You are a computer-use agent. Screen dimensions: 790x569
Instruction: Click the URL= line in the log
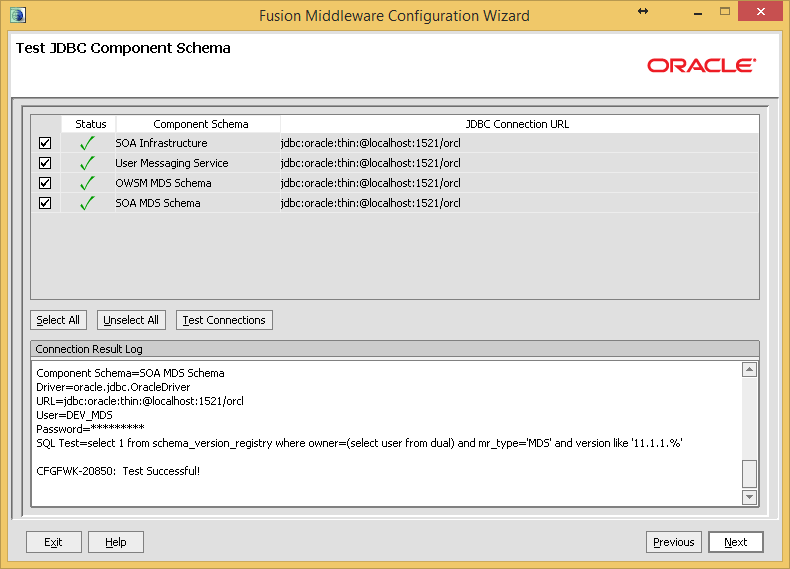140,401
